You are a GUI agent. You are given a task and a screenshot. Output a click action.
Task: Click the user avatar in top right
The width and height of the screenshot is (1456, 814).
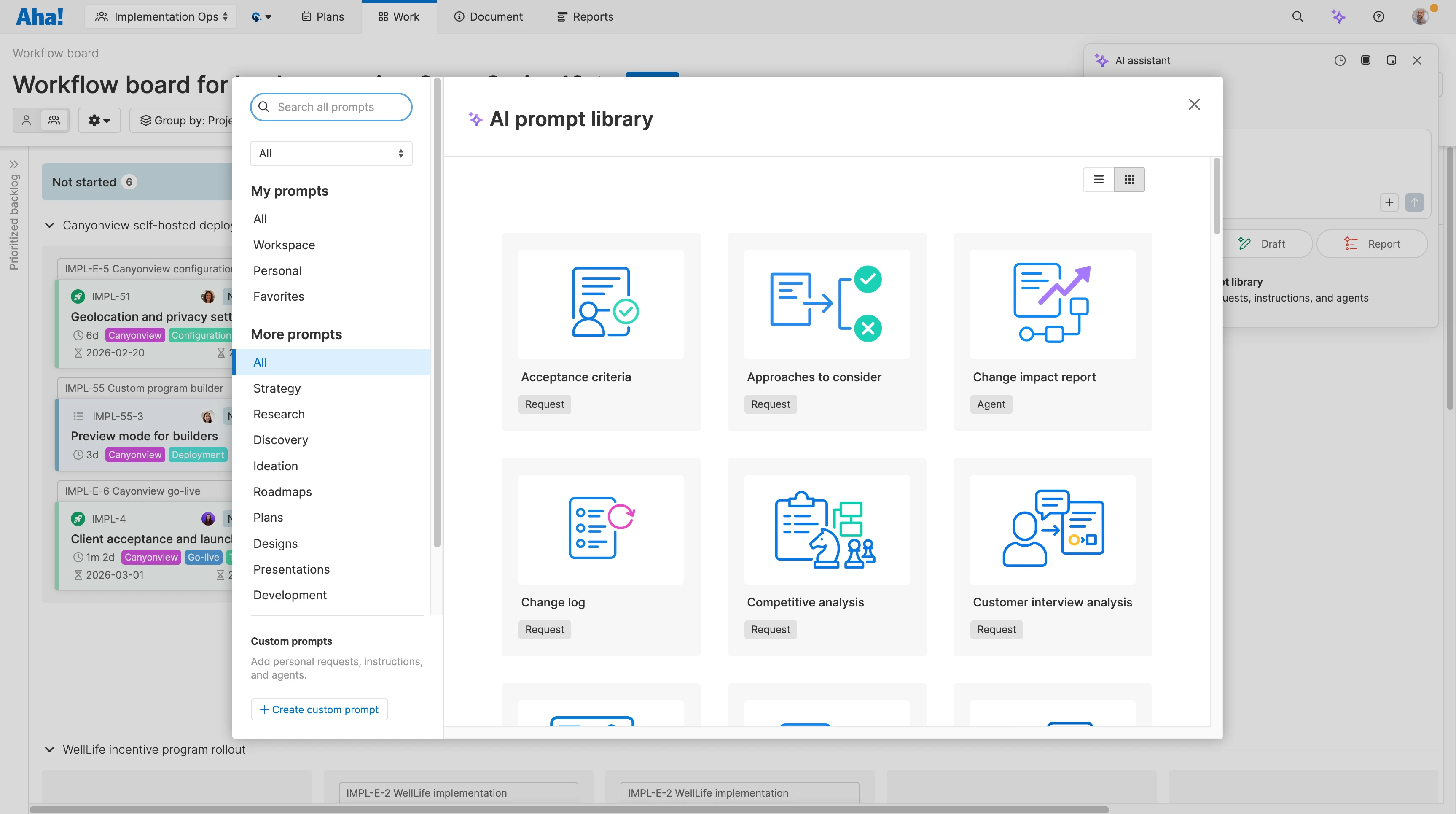pos(1421,16)
